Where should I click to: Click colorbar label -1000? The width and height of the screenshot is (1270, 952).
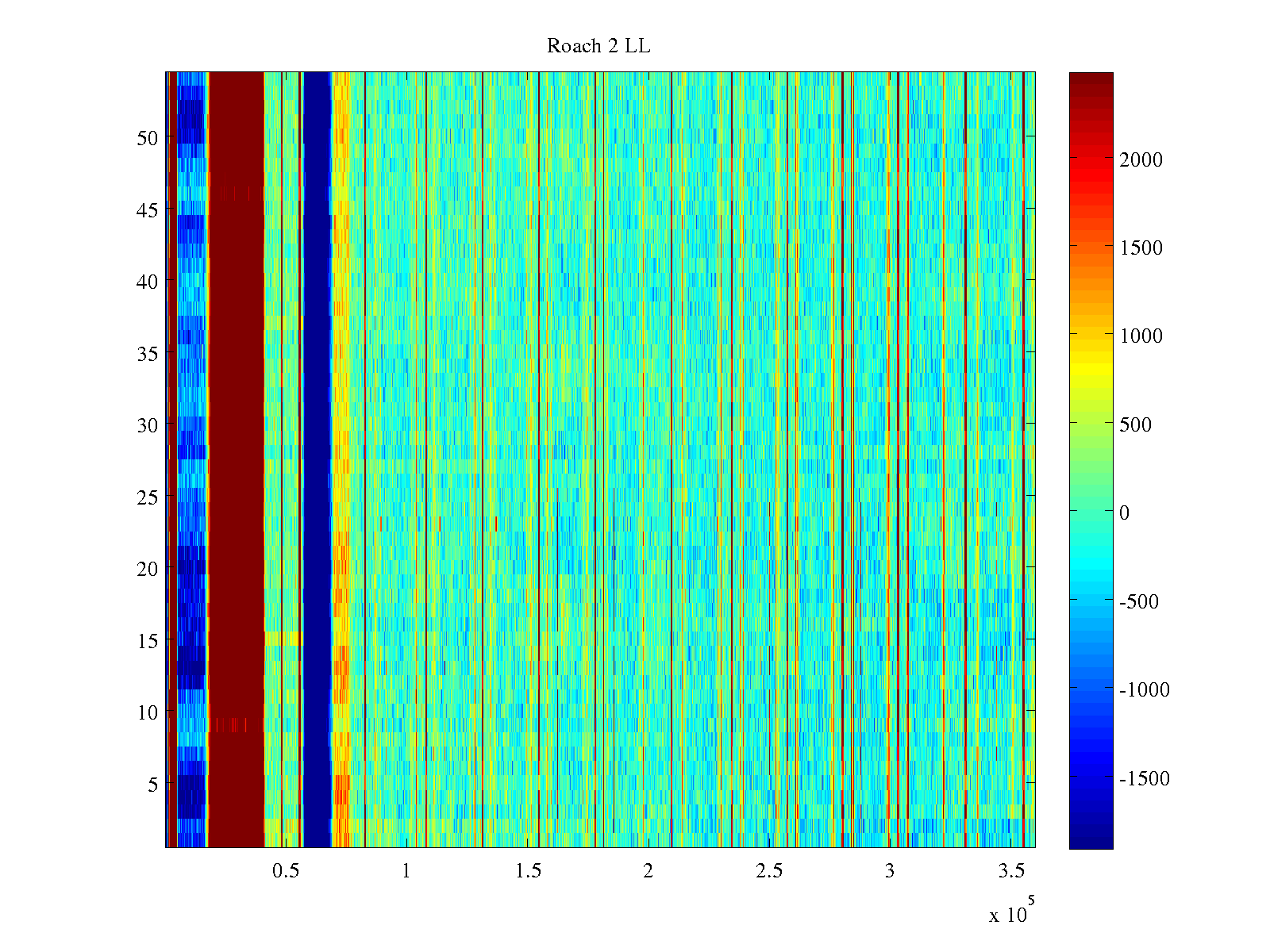[1145, 689]
